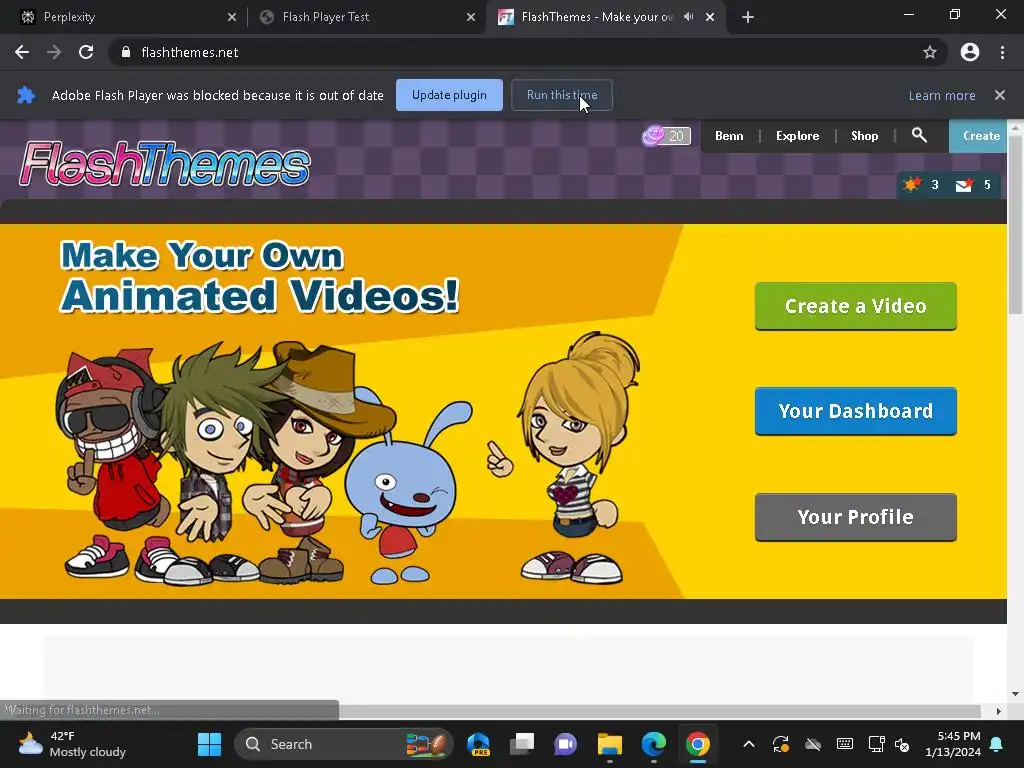
Task: Dismiss the Flash blocked infobar
Action: (x=999, y=95)
